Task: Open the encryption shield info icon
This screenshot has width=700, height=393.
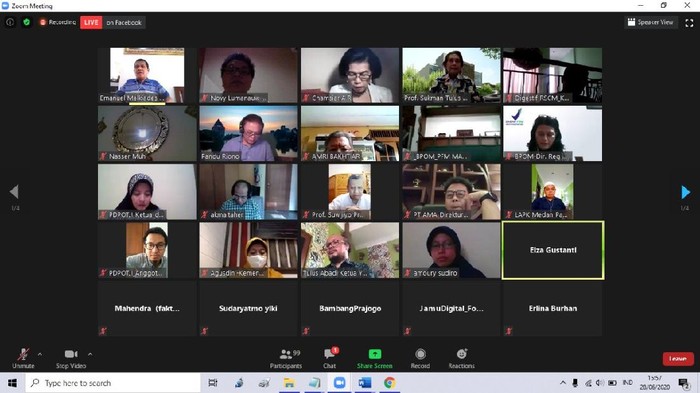Action: pyautogui.click(x=26, y=22)
